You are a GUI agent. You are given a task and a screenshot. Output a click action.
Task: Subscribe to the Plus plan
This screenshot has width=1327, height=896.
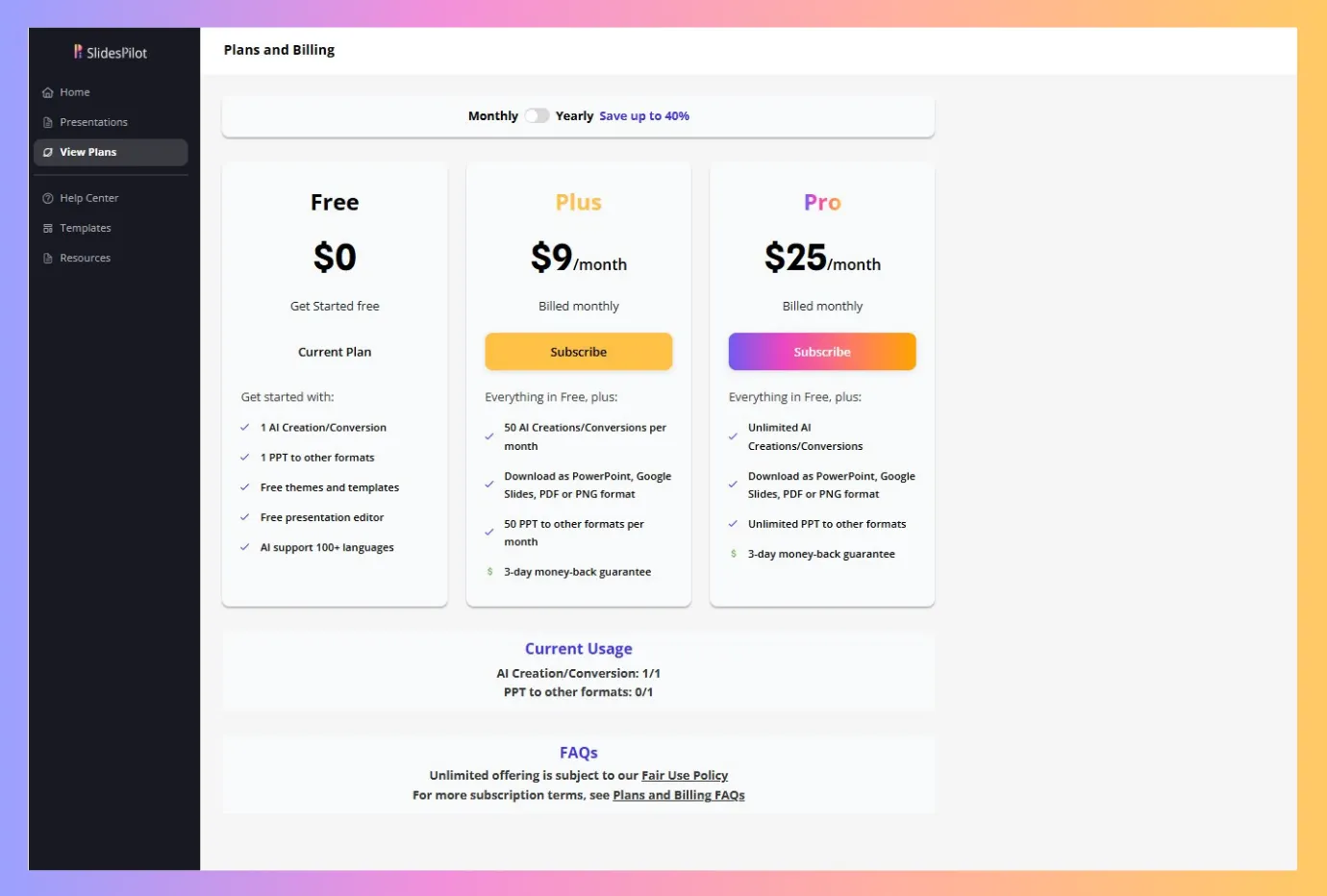point(578,352)
